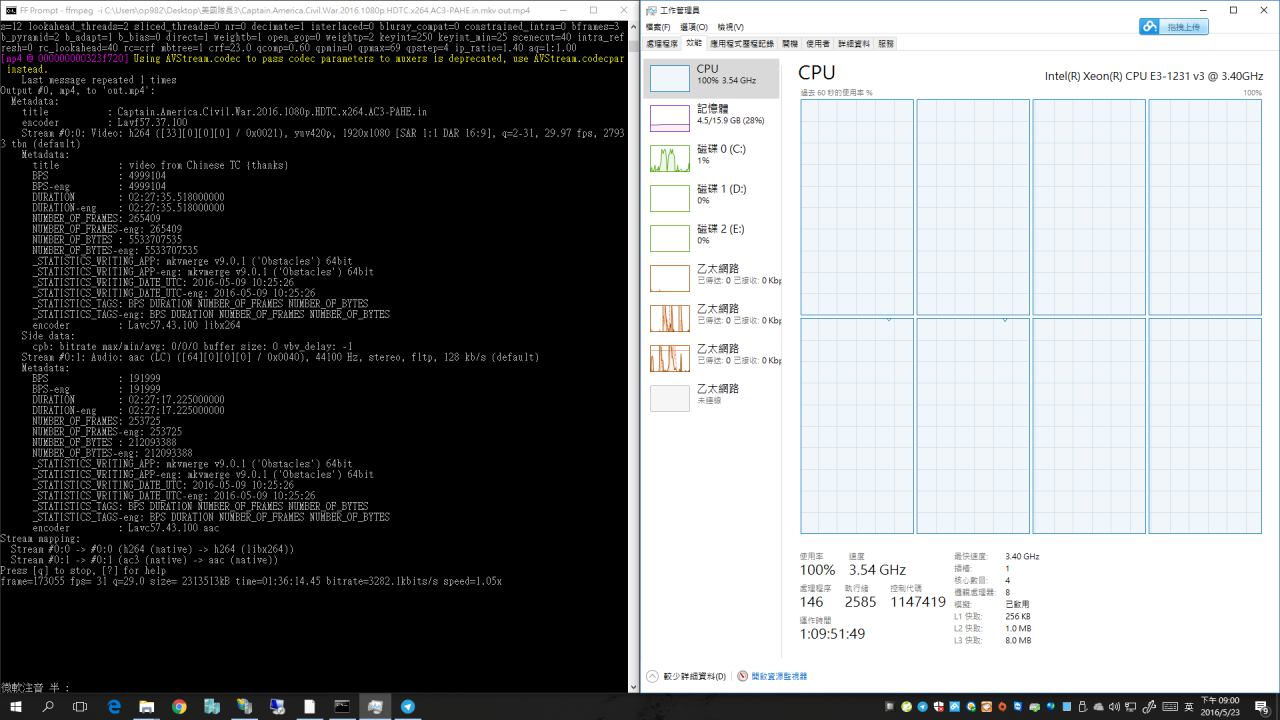Select 磁碟 0 (C:) in sidebar
The image size is (1280, 720).
tap(712, 155)
